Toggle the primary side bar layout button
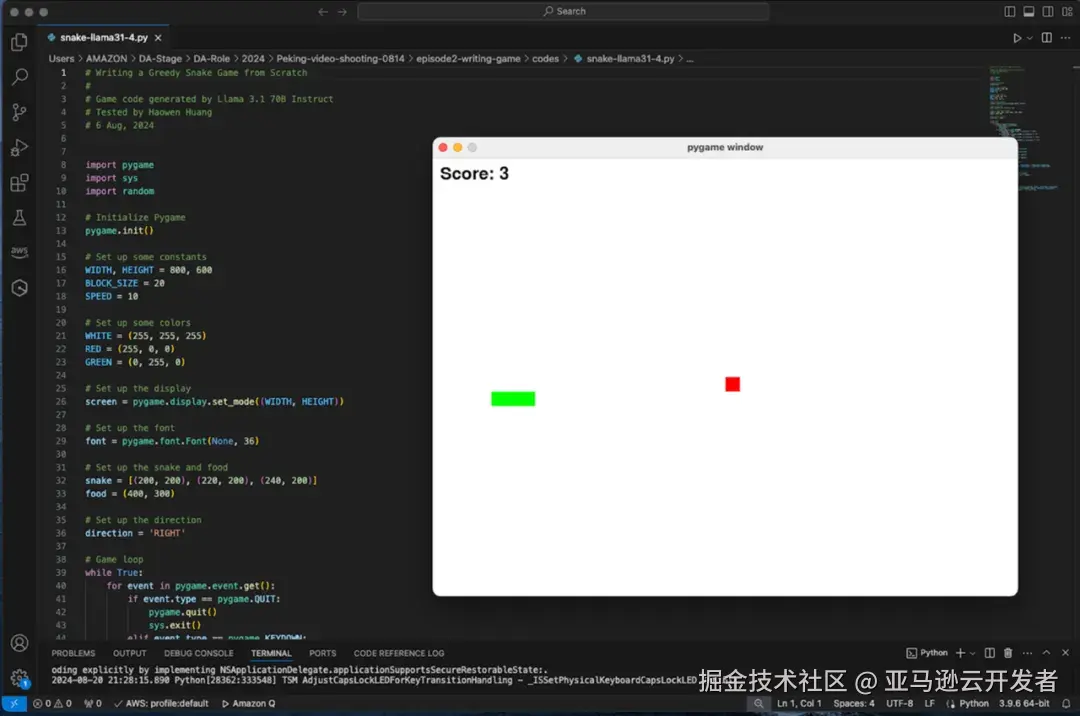The image size is (1080, 716). click(1009, 12)
